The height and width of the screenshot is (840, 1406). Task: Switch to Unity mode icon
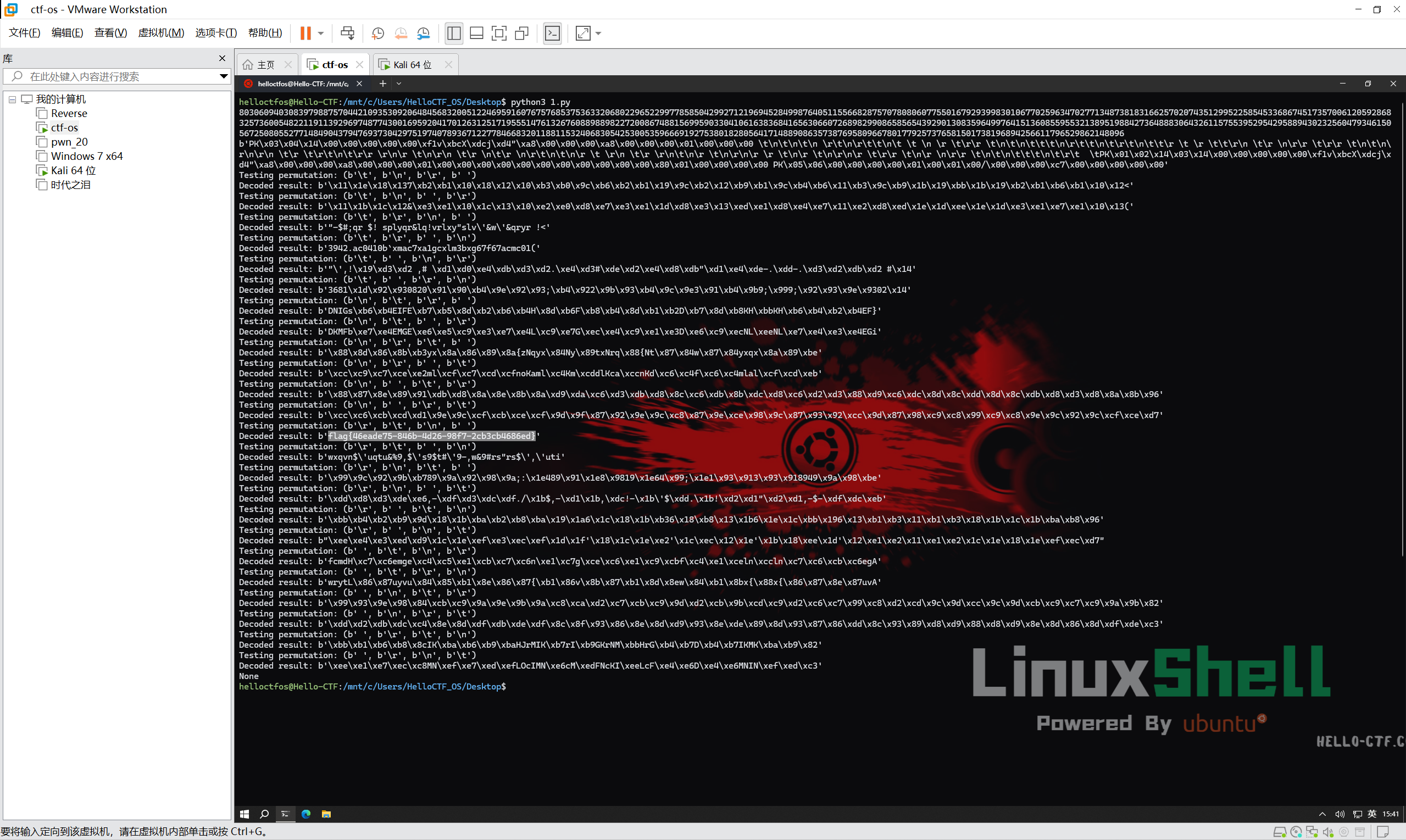[522, 33]
